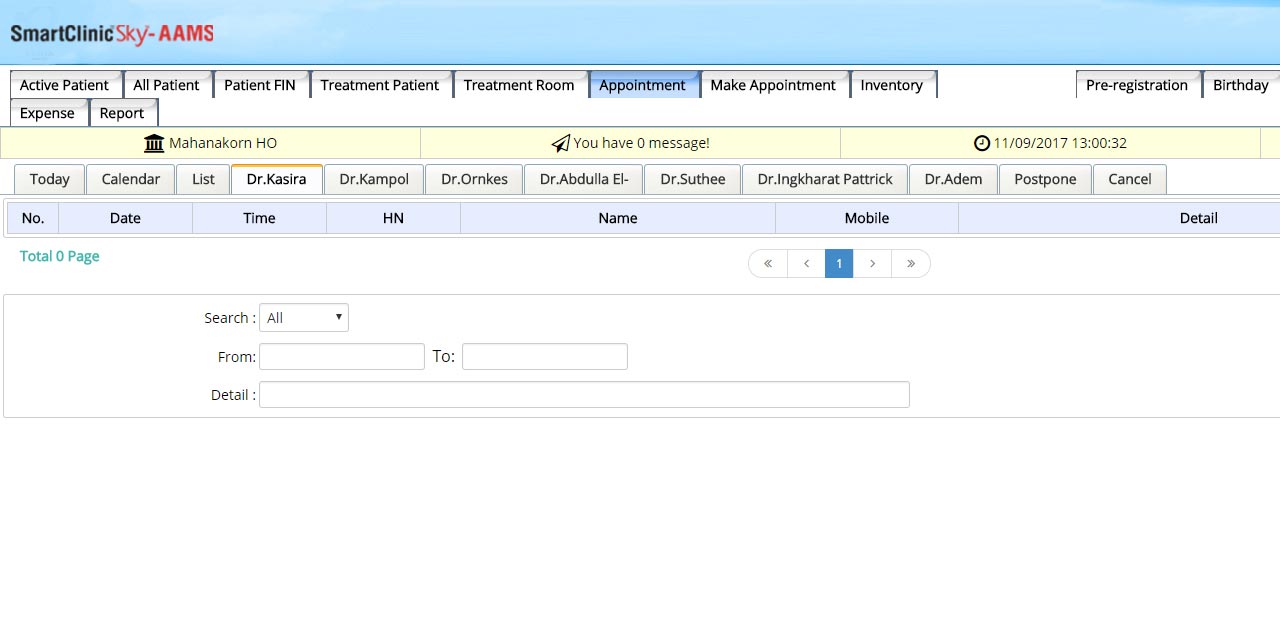
Task: Click the paper plane message icon
Action: (561, 143)
